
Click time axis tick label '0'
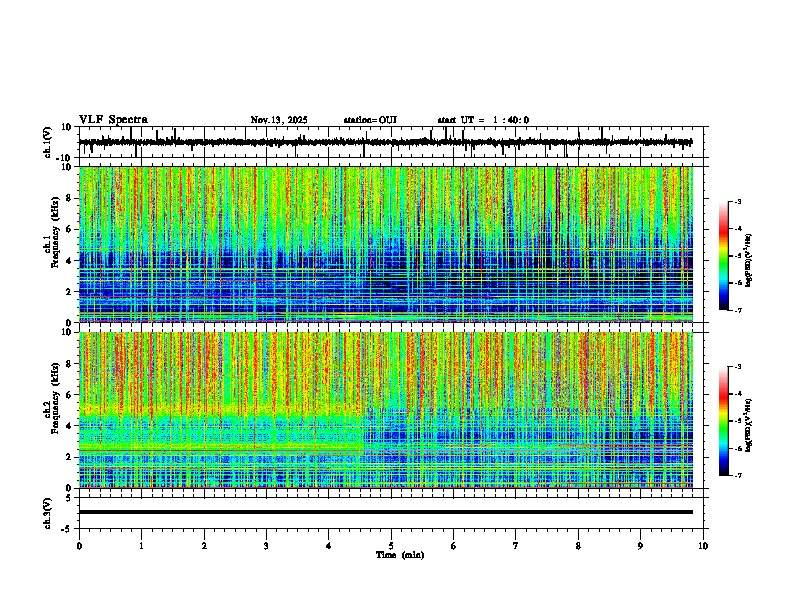[x=79, y=546]
